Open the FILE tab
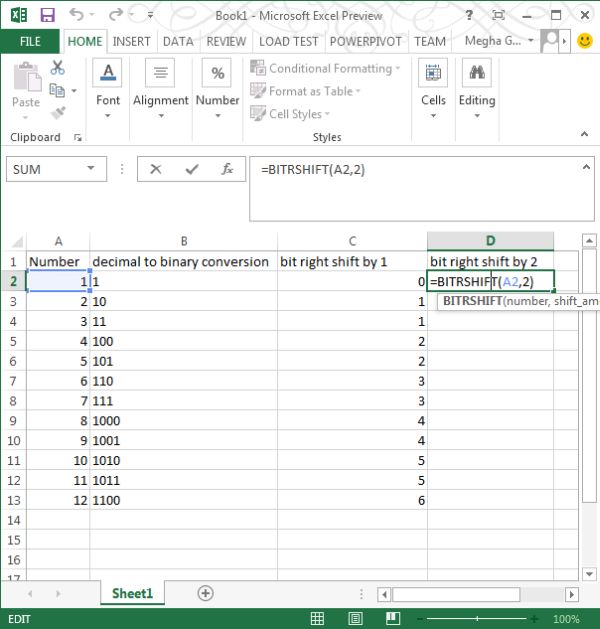This screenshot has height=629, width=600. [30, 41]
